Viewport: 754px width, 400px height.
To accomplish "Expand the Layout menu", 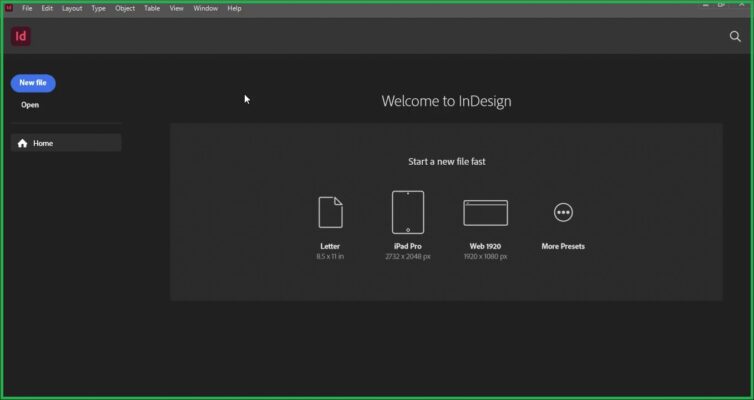I will pos(72,8).
